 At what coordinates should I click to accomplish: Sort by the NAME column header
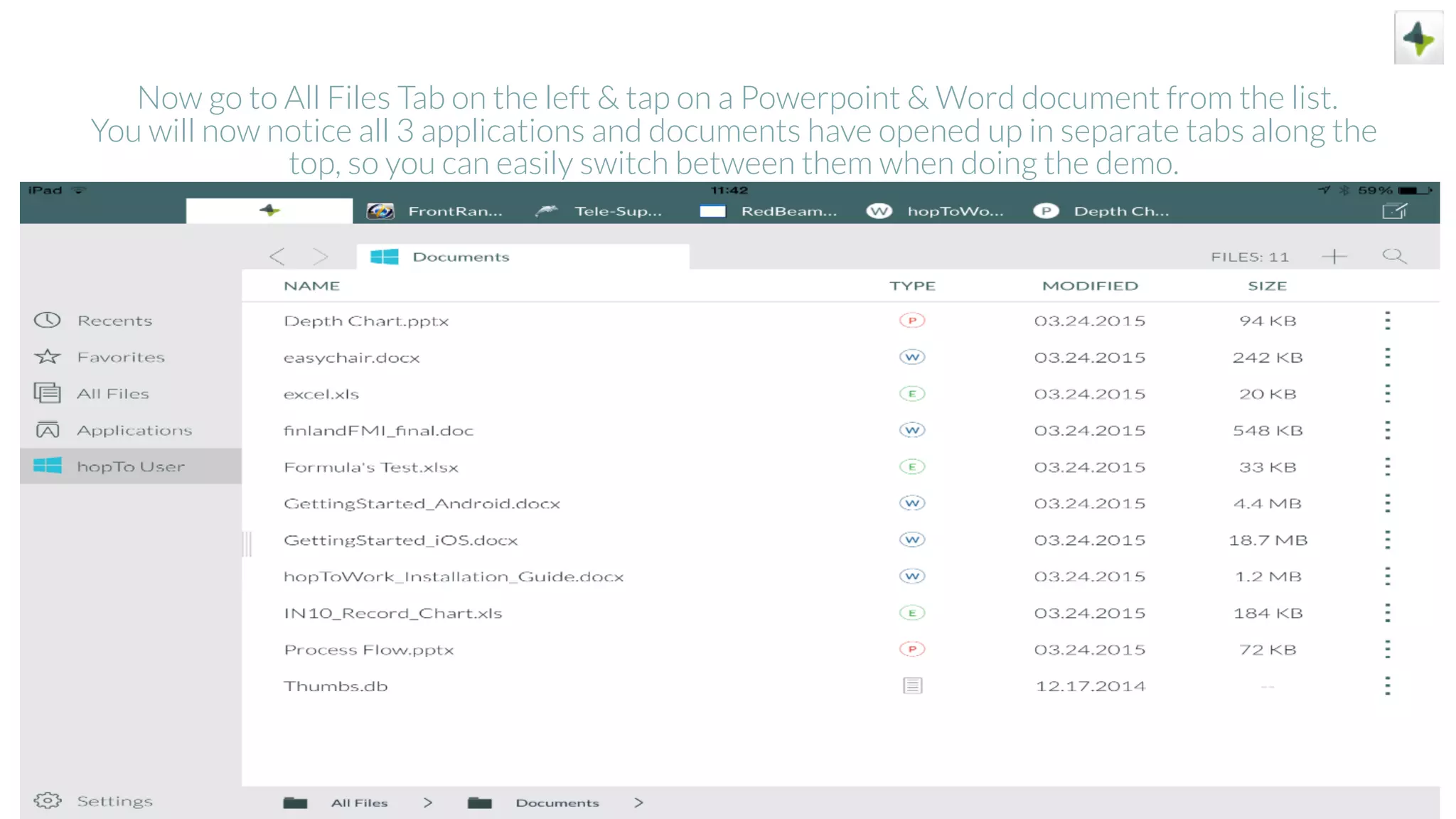tap(312, 286)
